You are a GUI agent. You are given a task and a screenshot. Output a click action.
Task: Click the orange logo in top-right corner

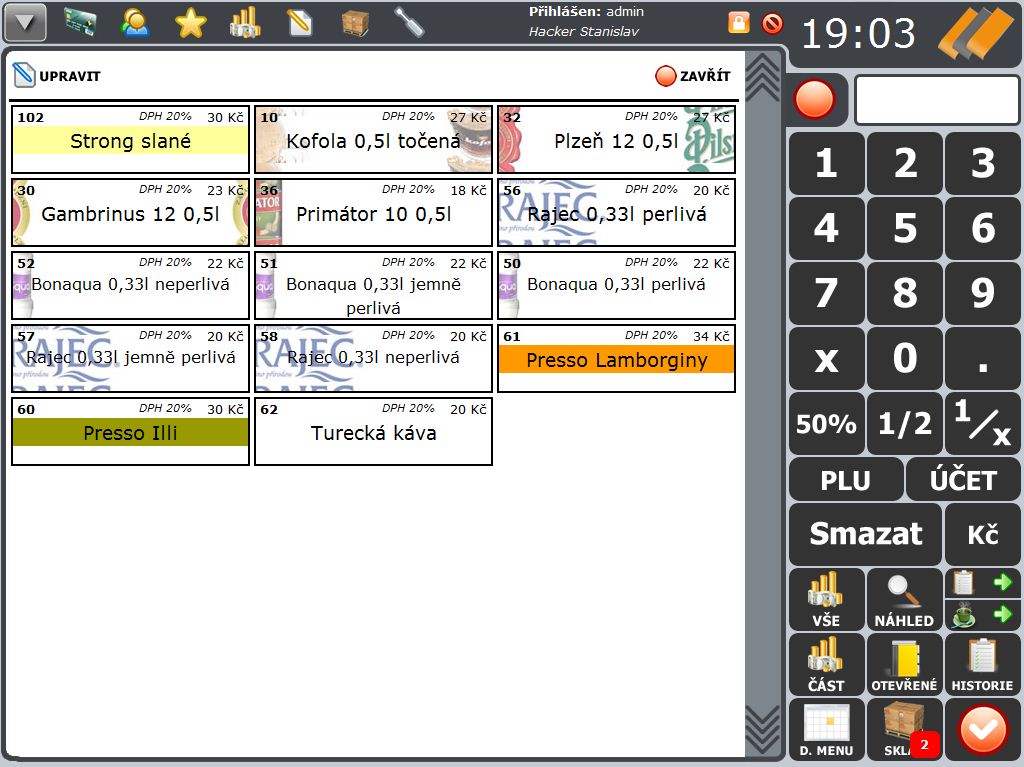click(x=976, y=33)
